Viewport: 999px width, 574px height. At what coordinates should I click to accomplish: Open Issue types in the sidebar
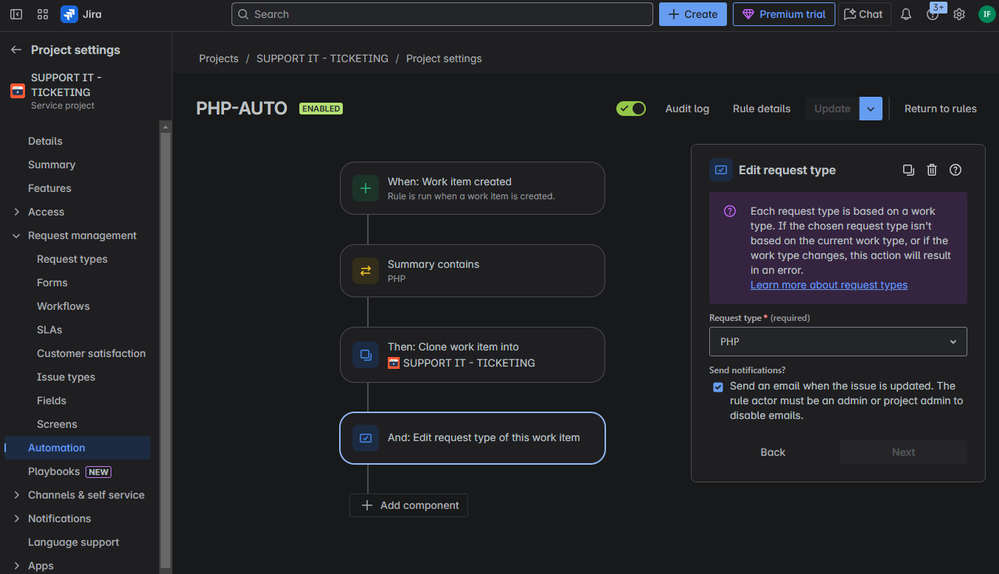pos(66,377)
